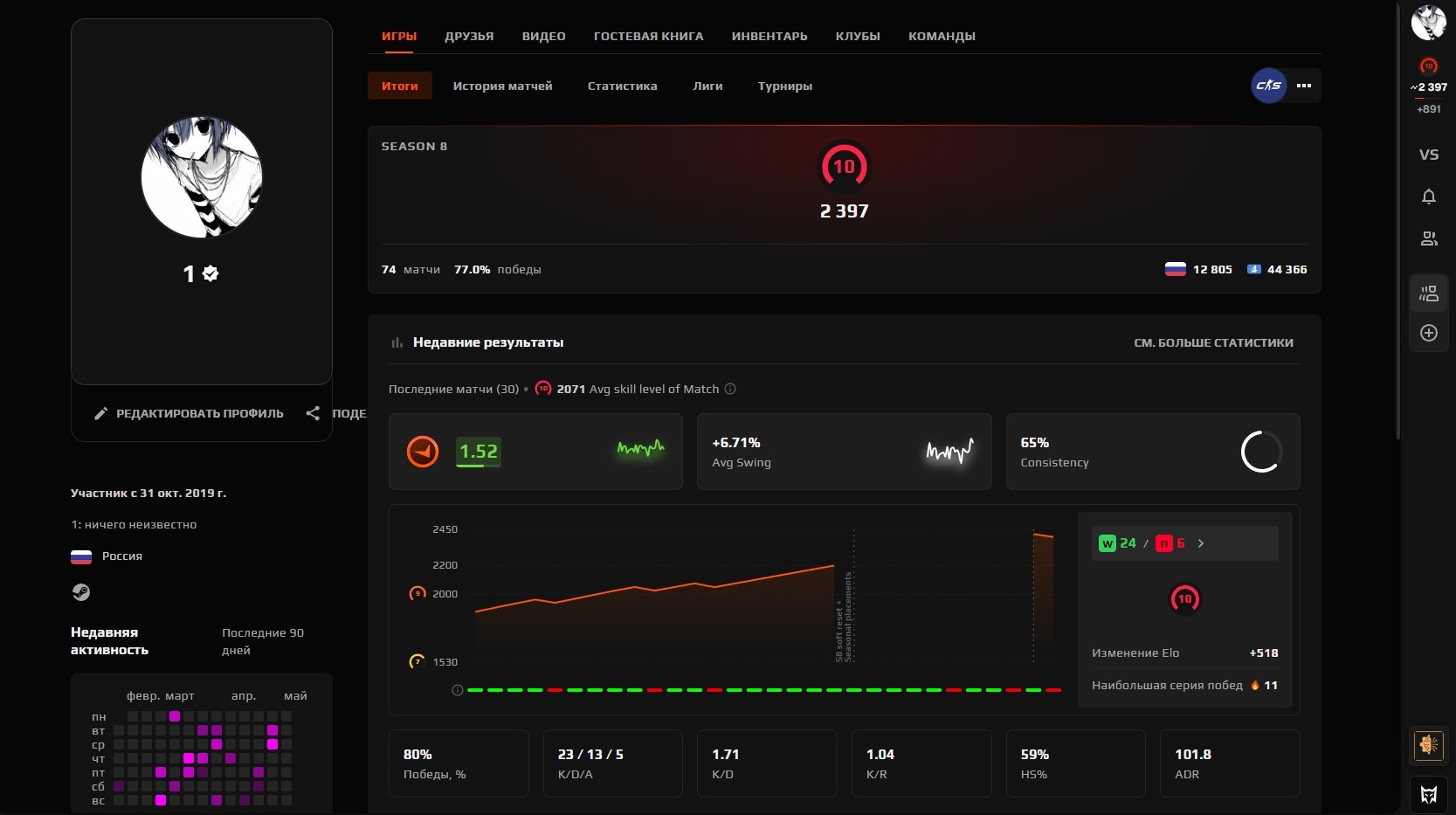Screen dimensions: 1456x815
Task: Click the info icon before the match results strip
Action: tap(457, 690)
